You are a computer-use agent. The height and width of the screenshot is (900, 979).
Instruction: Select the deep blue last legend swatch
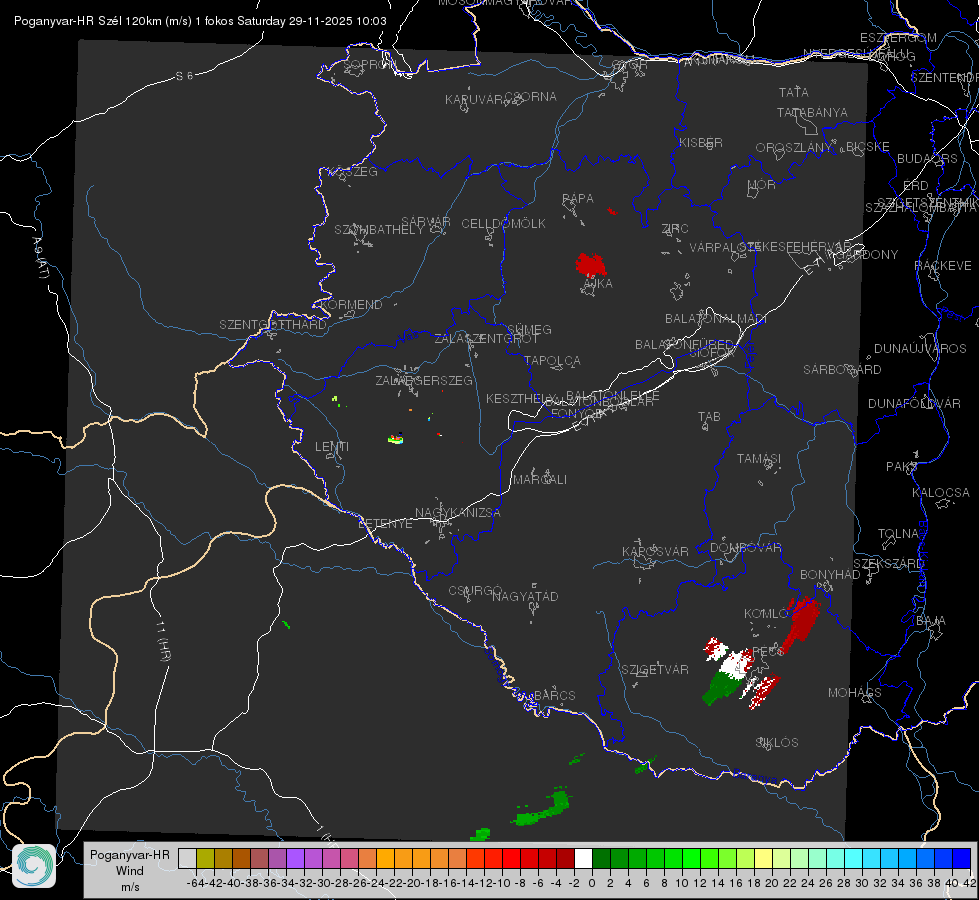tap(962, 858)
